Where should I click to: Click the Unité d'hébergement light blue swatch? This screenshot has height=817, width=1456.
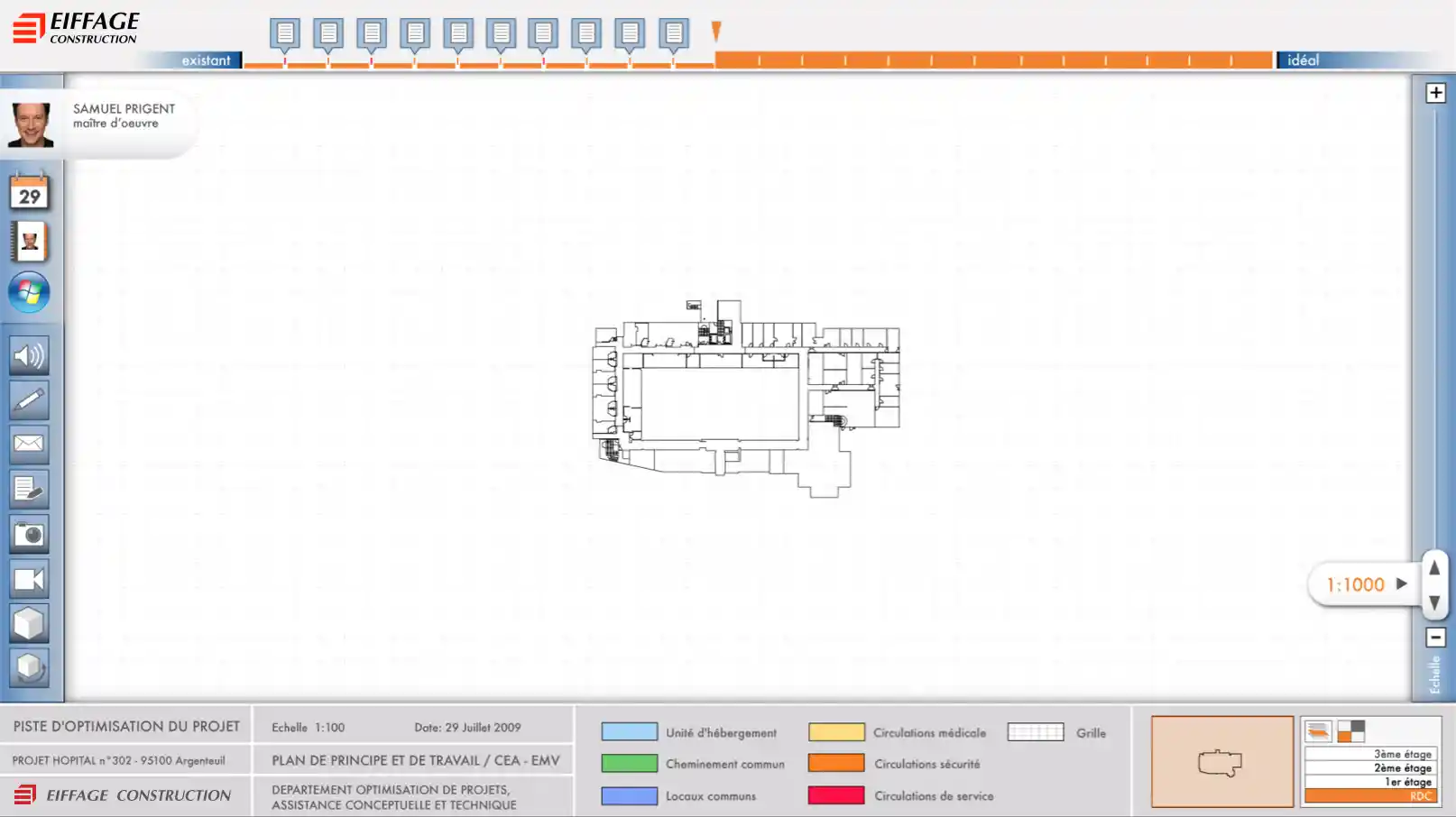point(629,732)
